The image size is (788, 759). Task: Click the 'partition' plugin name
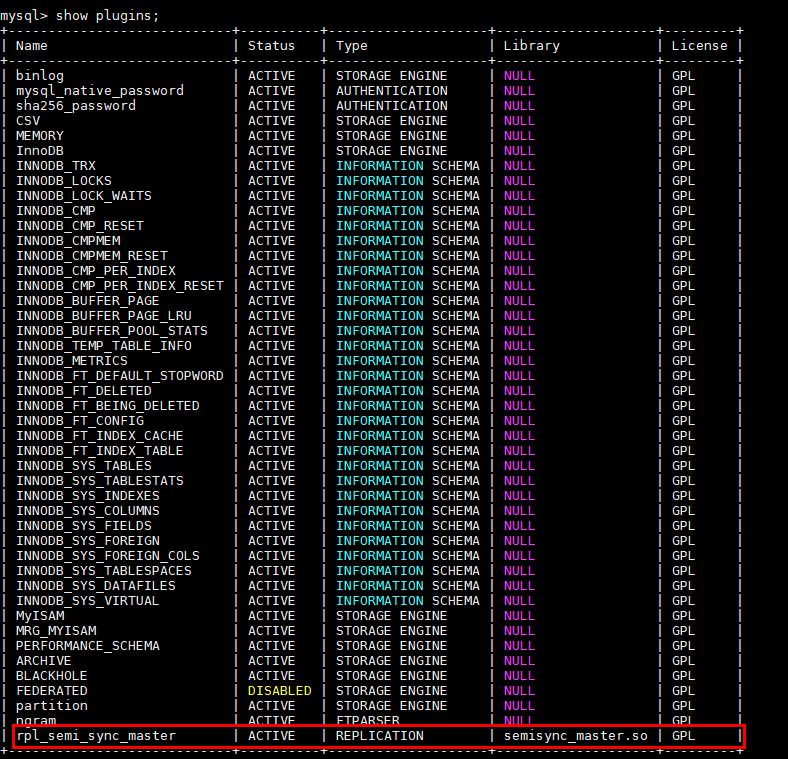tap(52, 706)
